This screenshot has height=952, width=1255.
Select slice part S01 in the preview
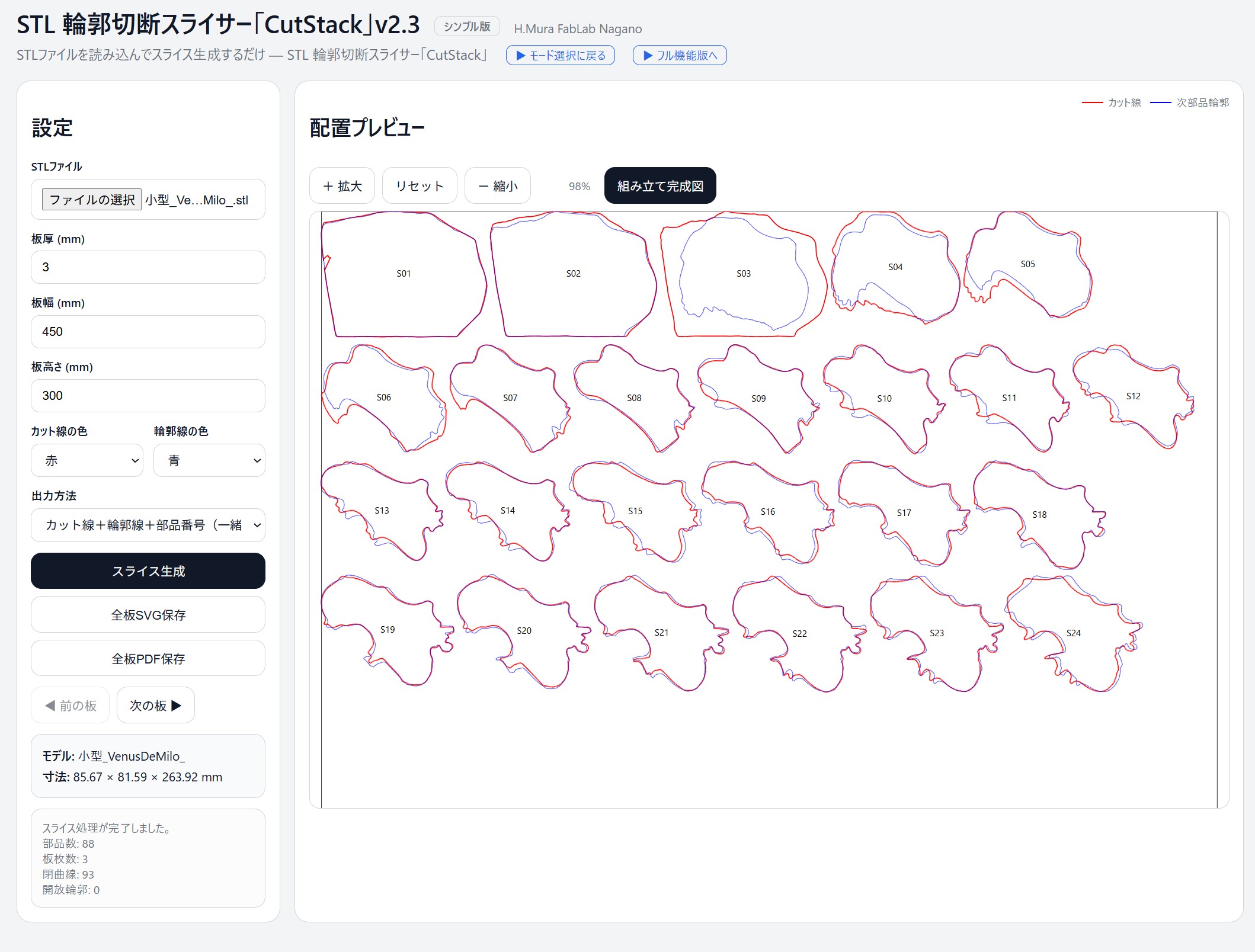(x=404, y=274)
